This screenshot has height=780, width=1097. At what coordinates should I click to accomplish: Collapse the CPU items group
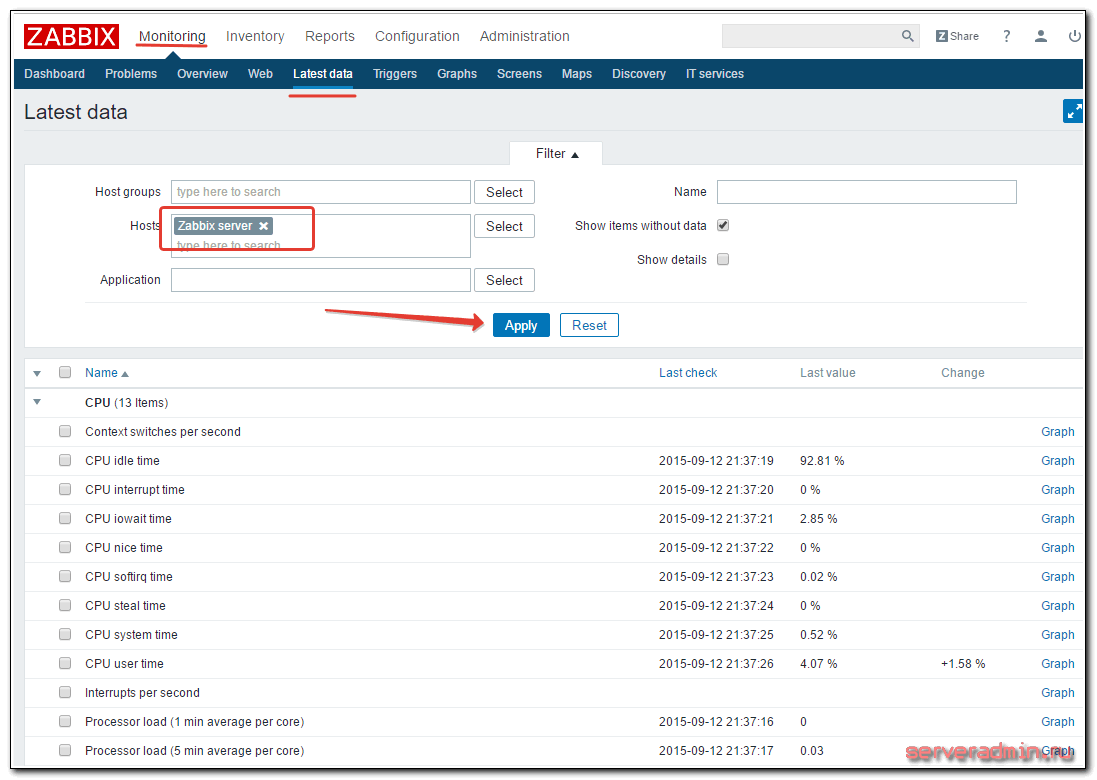coord(38,403)
